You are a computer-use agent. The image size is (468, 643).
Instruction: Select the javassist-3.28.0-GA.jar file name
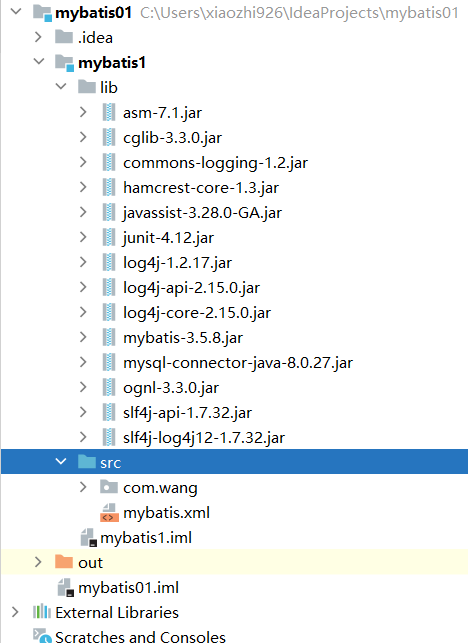[x=203, y=213]
